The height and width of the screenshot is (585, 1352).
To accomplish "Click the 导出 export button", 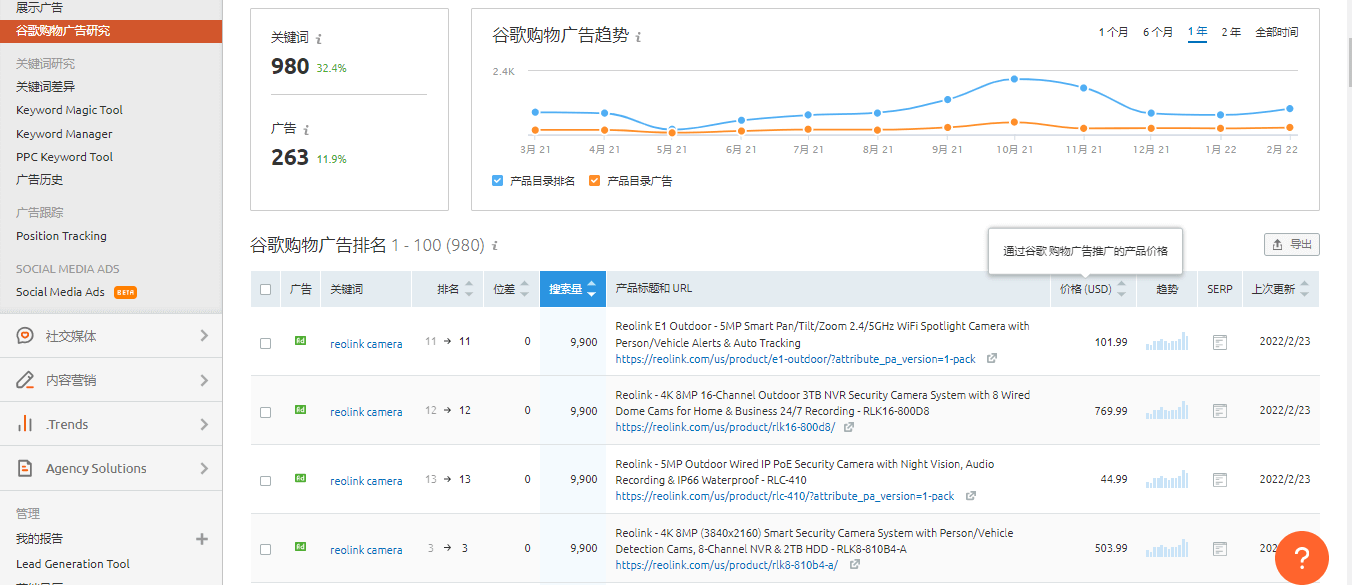I will pyautogui.click(x=1292, y=244).
